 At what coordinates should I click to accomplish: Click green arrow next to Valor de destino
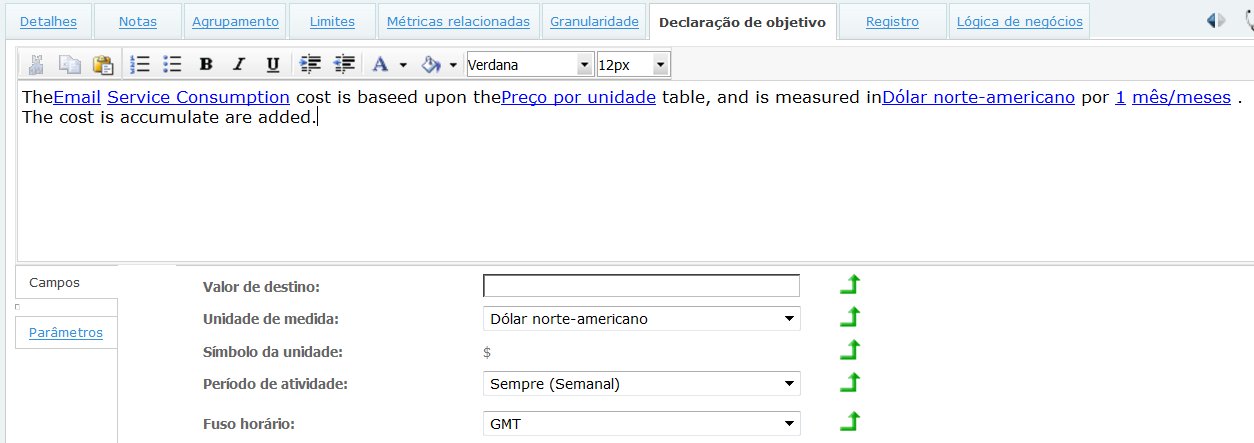(x=849, y=285)
